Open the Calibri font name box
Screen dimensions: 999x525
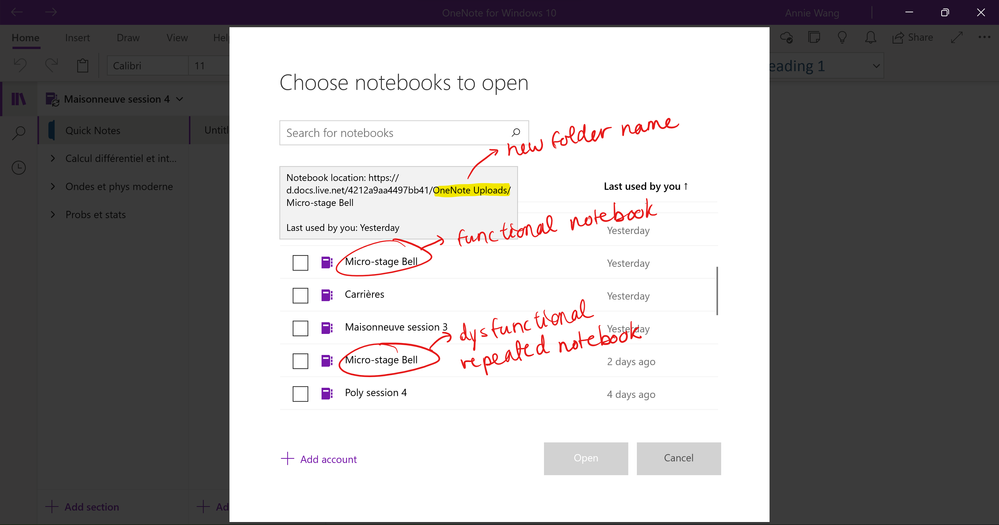pos(148,66)
